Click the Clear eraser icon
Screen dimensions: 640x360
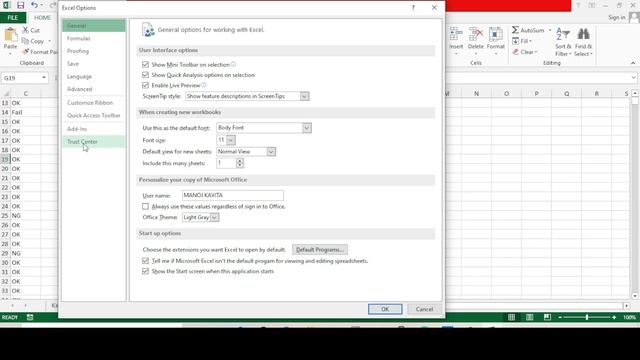click(x=516, y=52)
